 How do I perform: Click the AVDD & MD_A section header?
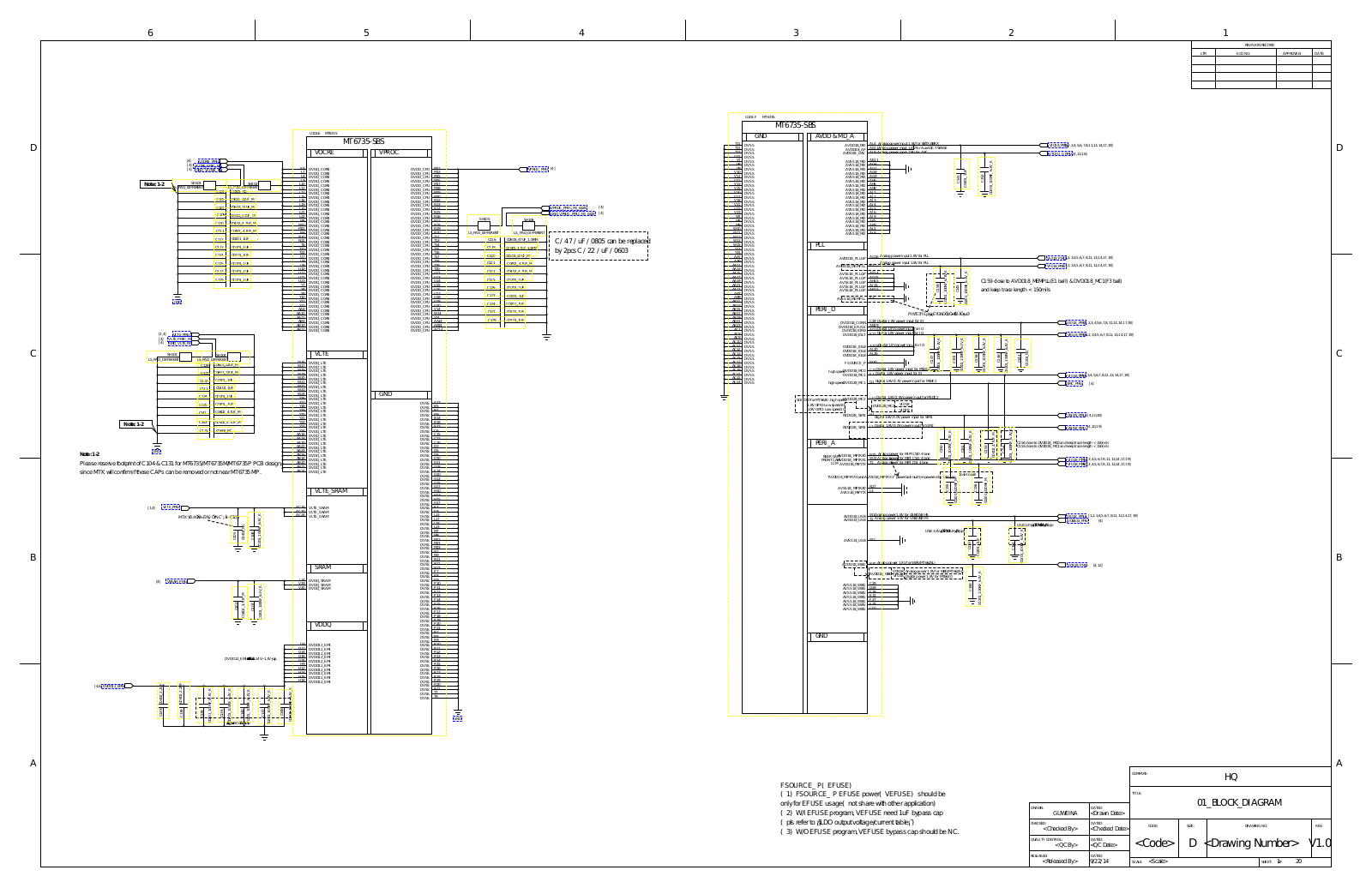click(x=834, y=136)
